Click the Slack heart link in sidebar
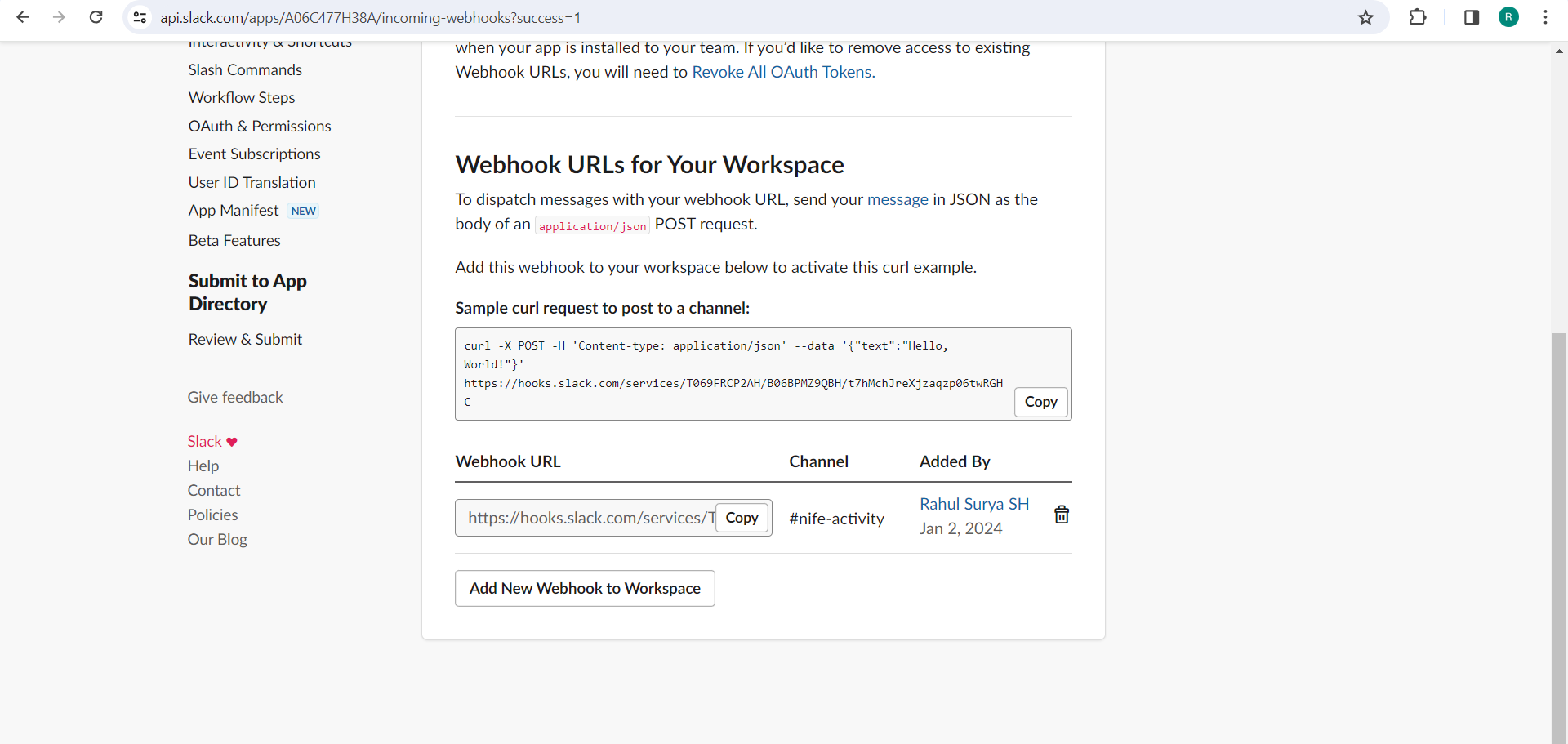Screen dimensions: 1568x744 pos(211,441)
